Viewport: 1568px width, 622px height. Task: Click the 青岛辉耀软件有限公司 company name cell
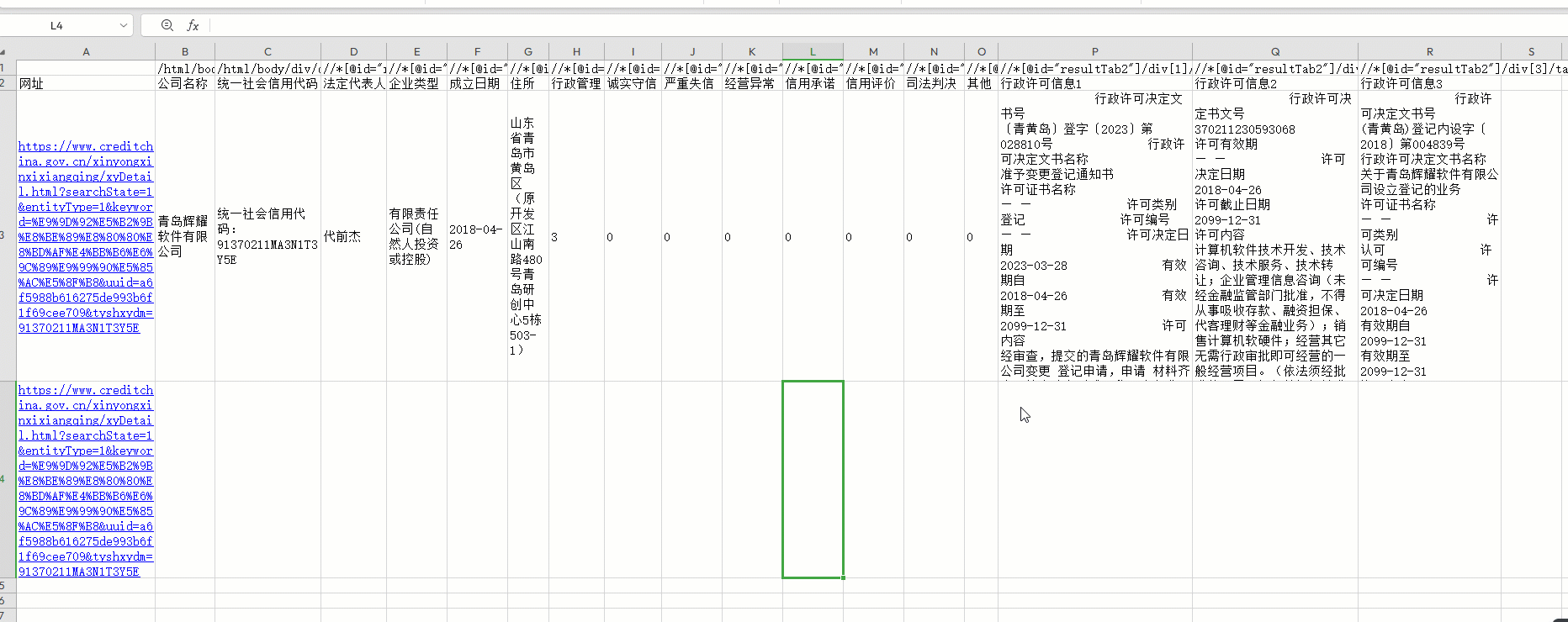(184, 236)
